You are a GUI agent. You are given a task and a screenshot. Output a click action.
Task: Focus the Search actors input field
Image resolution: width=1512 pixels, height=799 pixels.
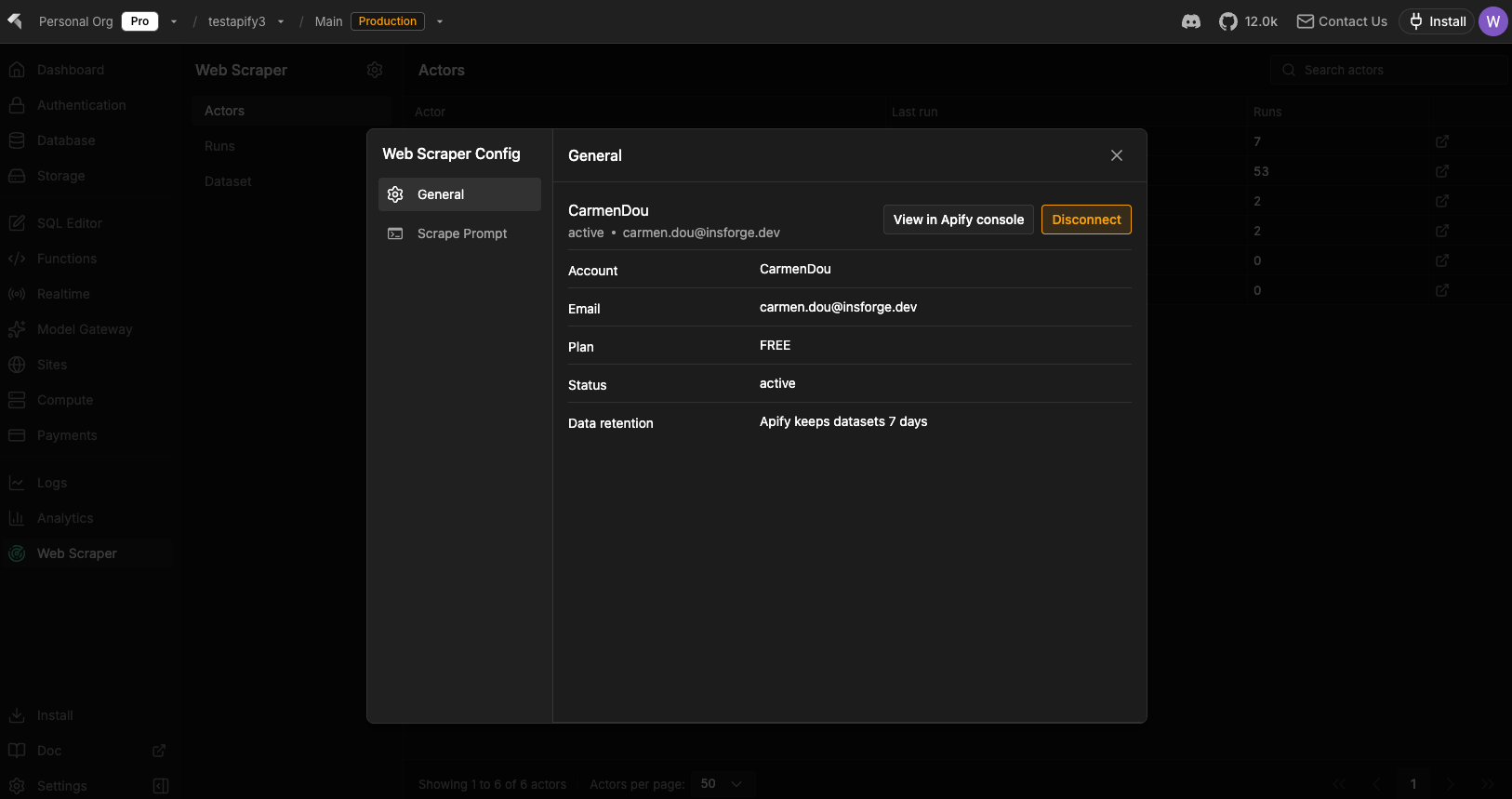click(x=1387, y=70)
